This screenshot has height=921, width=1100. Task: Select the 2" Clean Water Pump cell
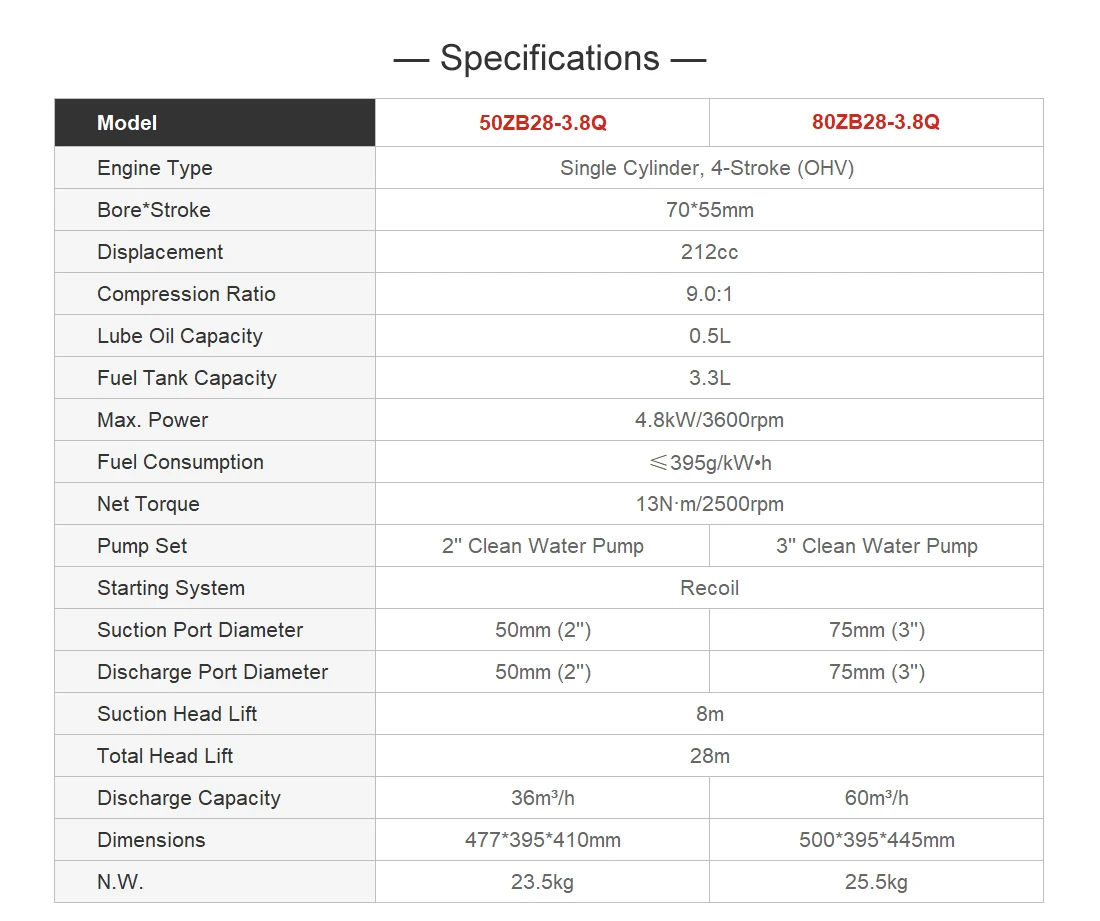coord(542,546)
